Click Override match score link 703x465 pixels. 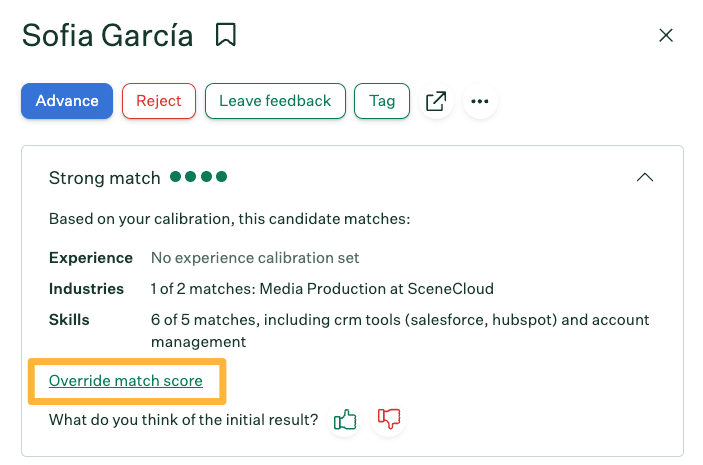point(126,381)
